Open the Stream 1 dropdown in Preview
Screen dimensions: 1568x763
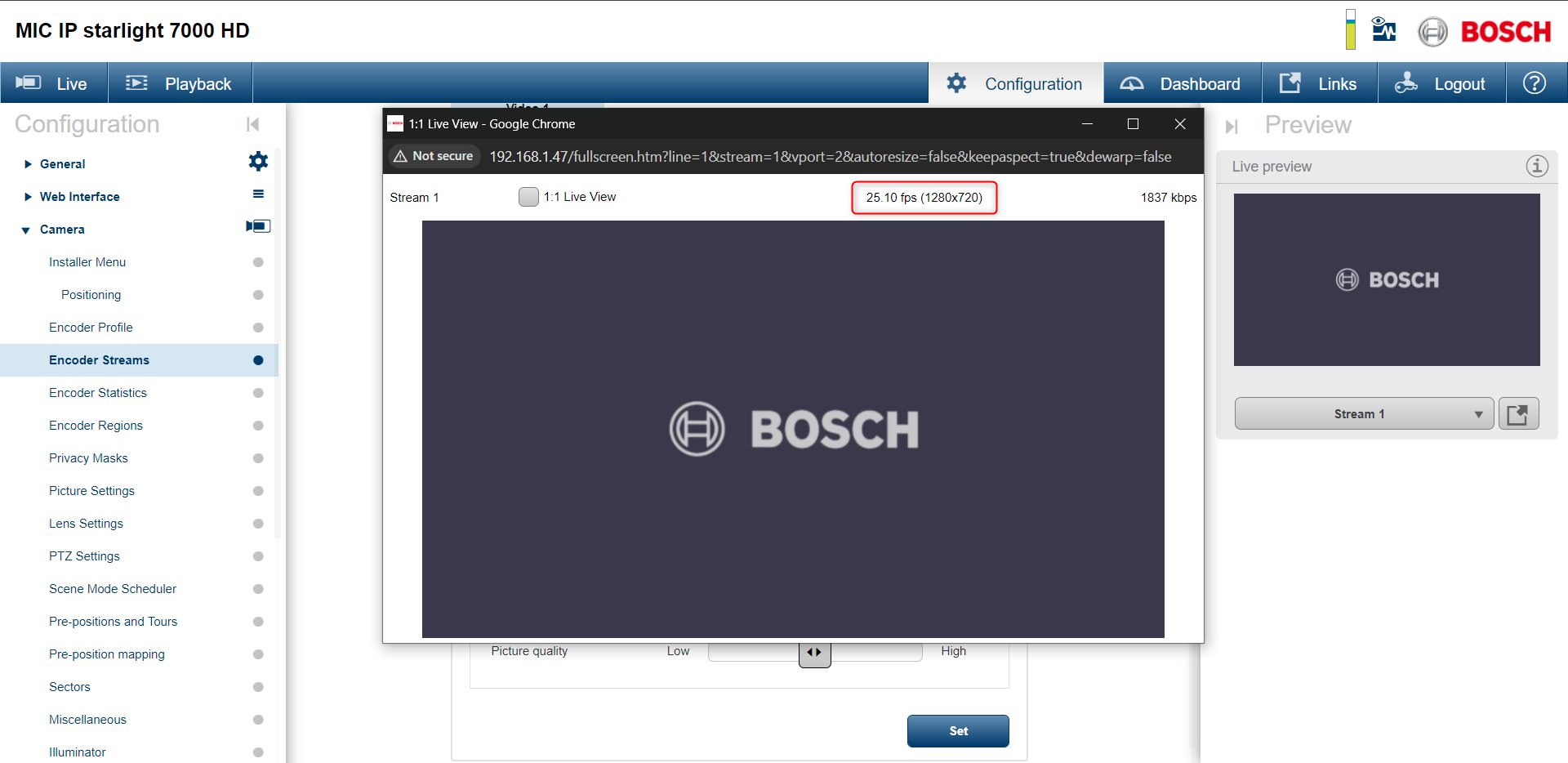click(1478, 413)
